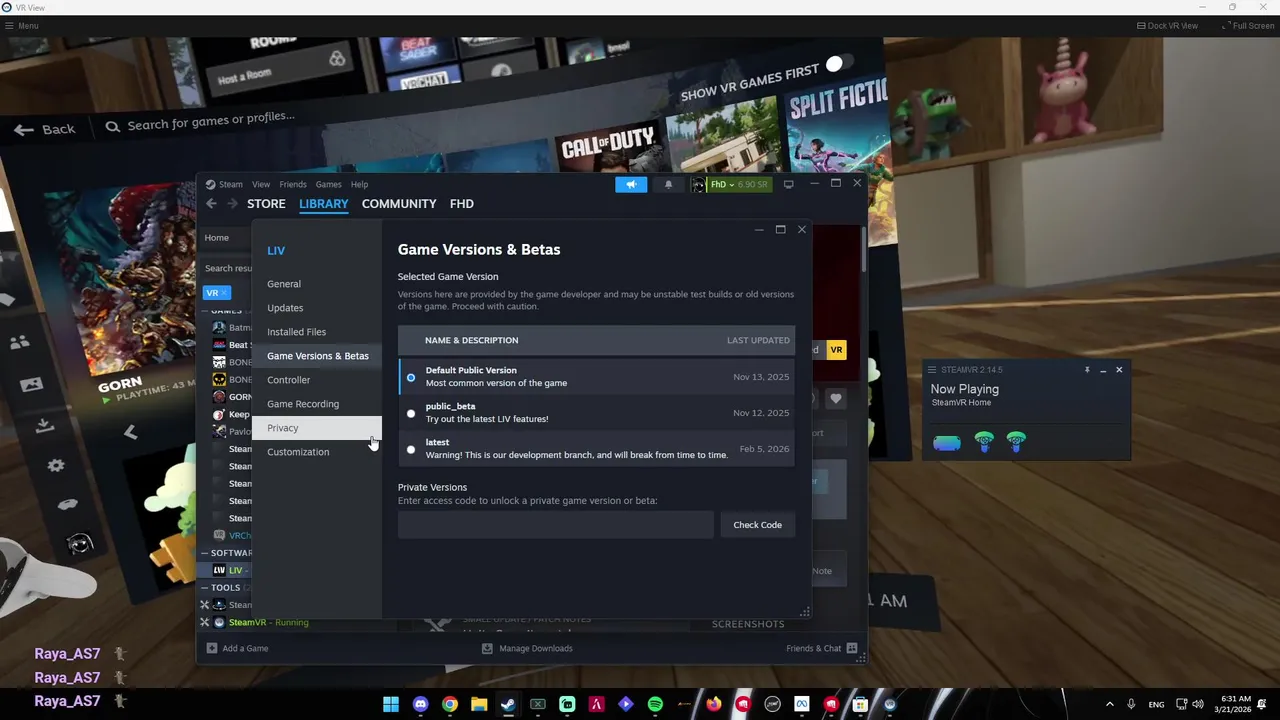Select Default Public Version radio button
Image resolution: width=1280 pixels, height=720 pixels.
pyautogui.click(x=411, y=377)
